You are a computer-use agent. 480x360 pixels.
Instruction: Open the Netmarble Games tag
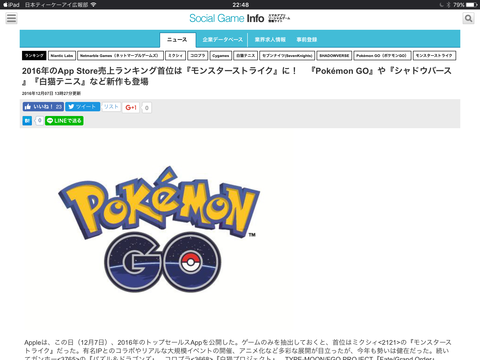[120, 56]
